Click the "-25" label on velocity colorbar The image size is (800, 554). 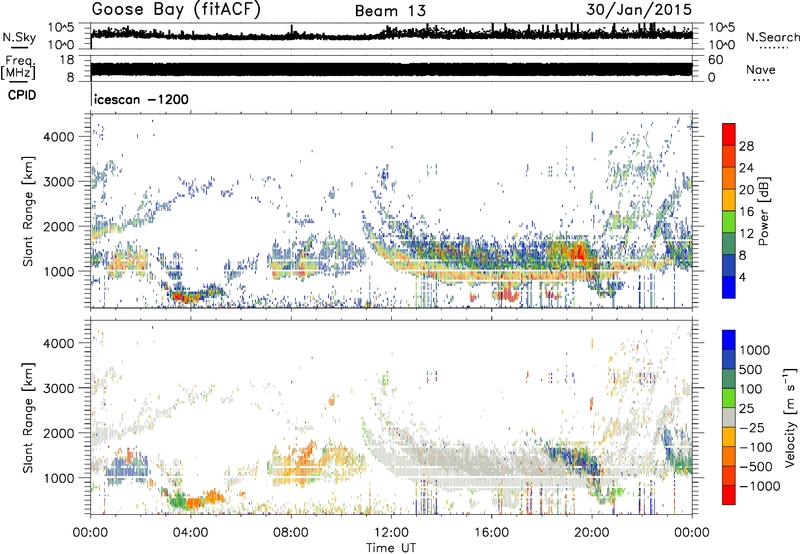(754, 427)
